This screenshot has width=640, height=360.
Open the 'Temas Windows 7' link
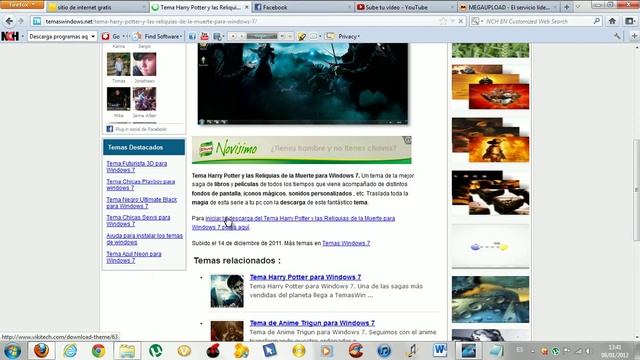(x=346, y=243)
